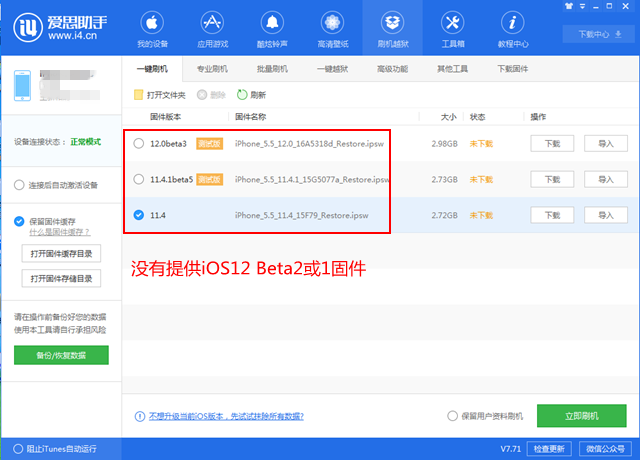640x460 pixels.
Task: Click file name iPhone_5.5_11.4_15F79_Restore.ipsw
Action: (x=302, y=215)
